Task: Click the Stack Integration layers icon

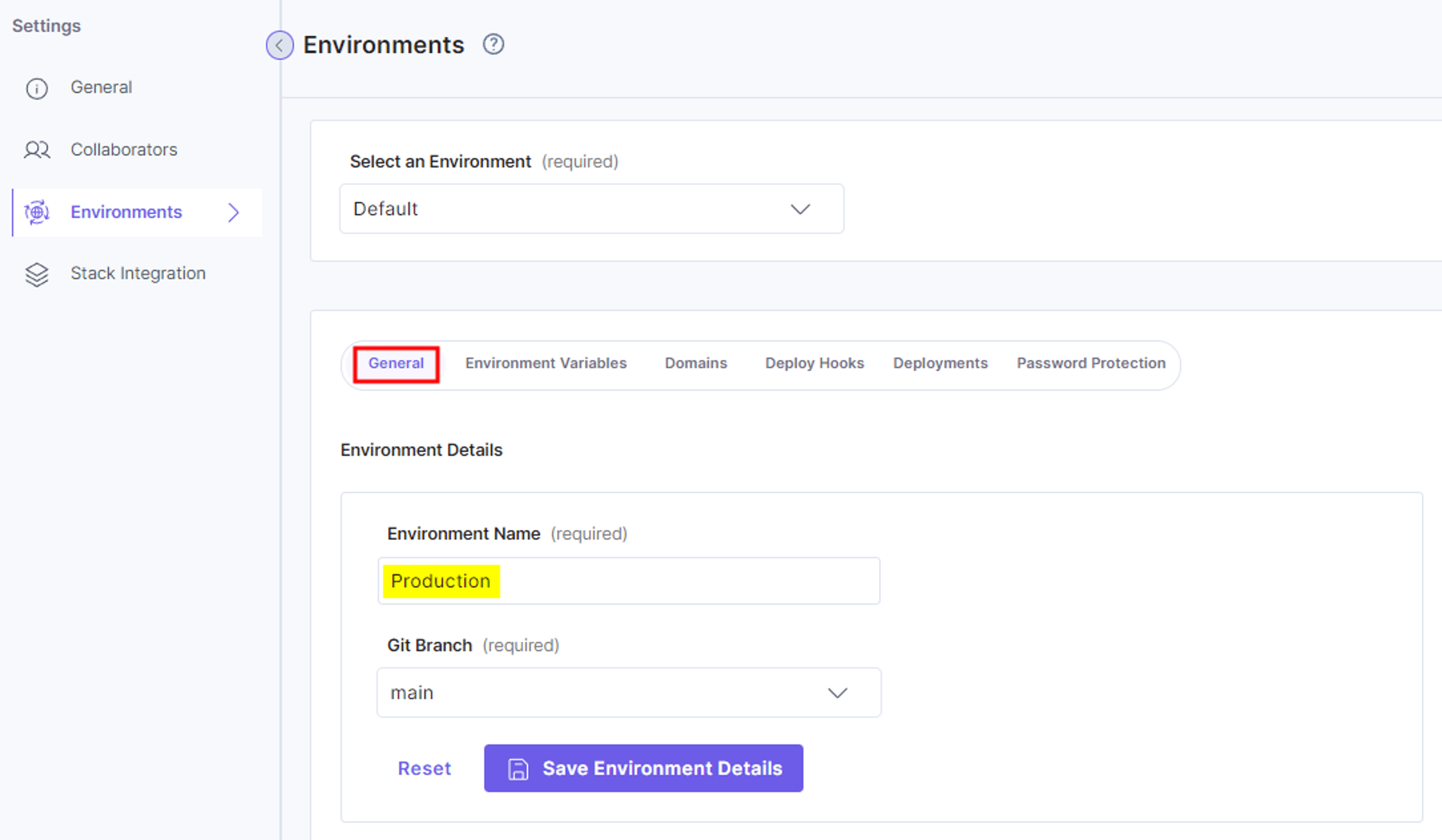Action: pyautogui.click(x=37, y=274)
